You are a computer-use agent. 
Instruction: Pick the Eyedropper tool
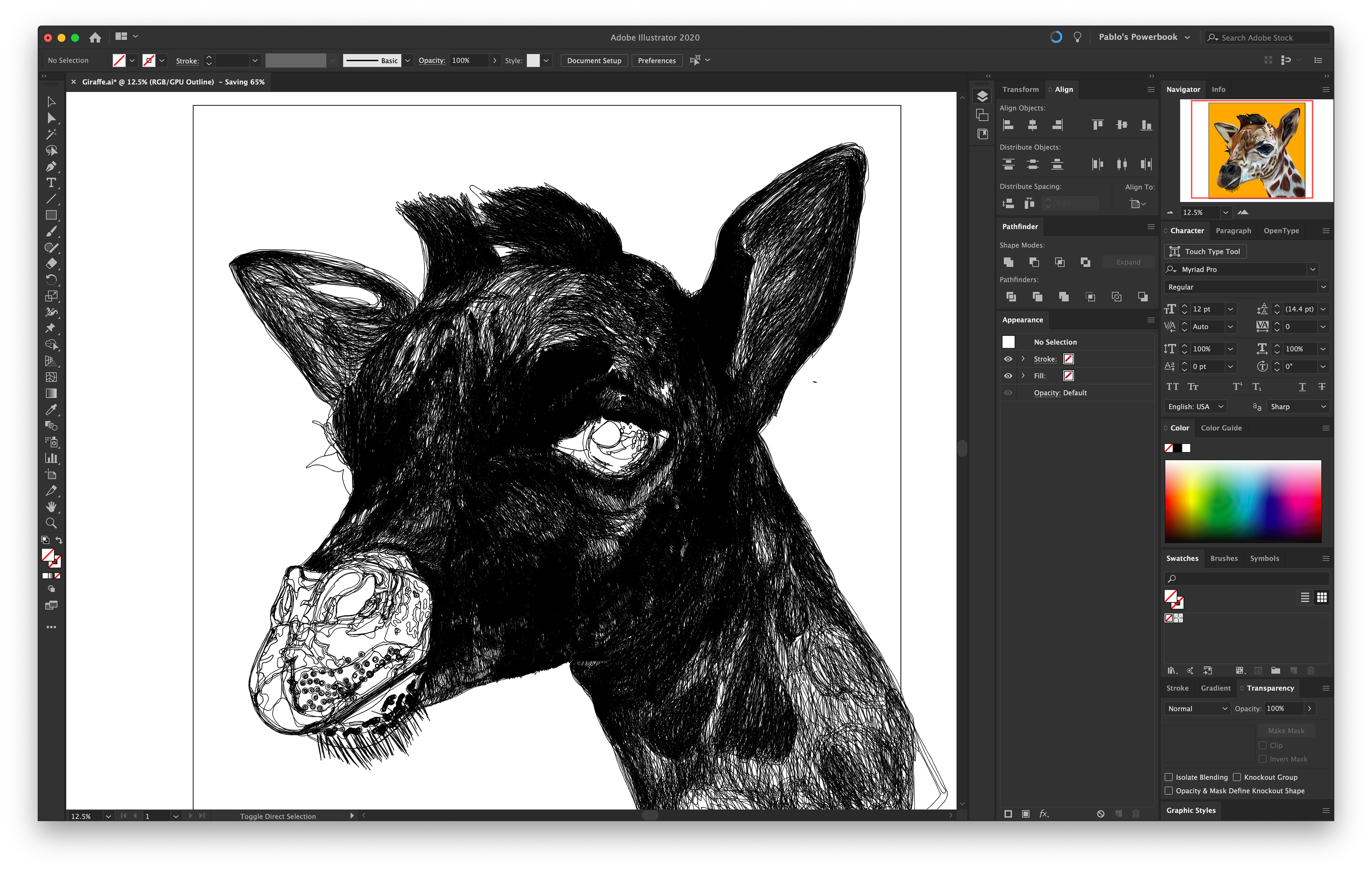pos(51,409)
